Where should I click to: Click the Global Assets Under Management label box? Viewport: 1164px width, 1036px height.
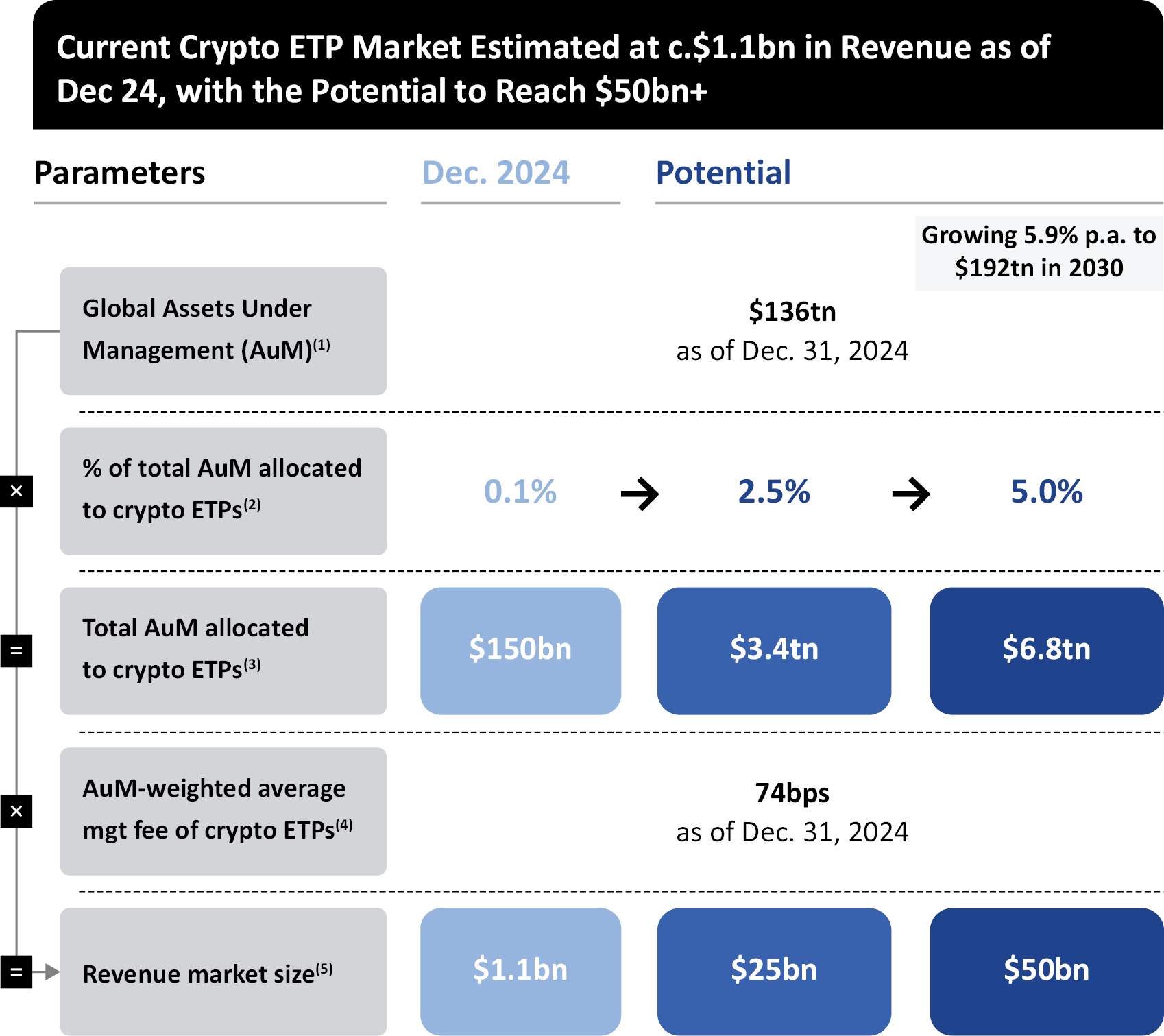223,330
